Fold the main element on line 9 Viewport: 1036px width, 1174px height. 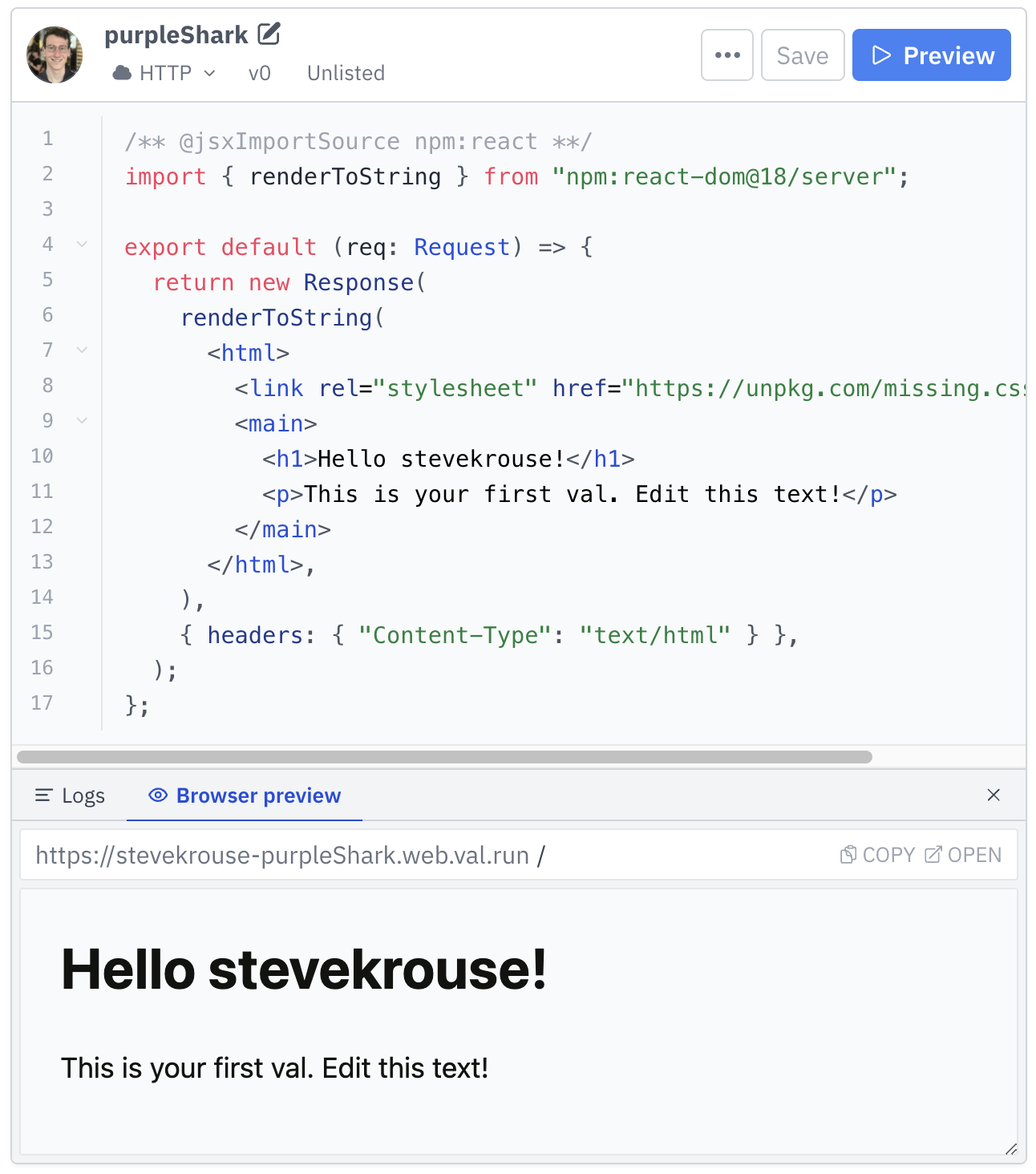coord(82,420)
